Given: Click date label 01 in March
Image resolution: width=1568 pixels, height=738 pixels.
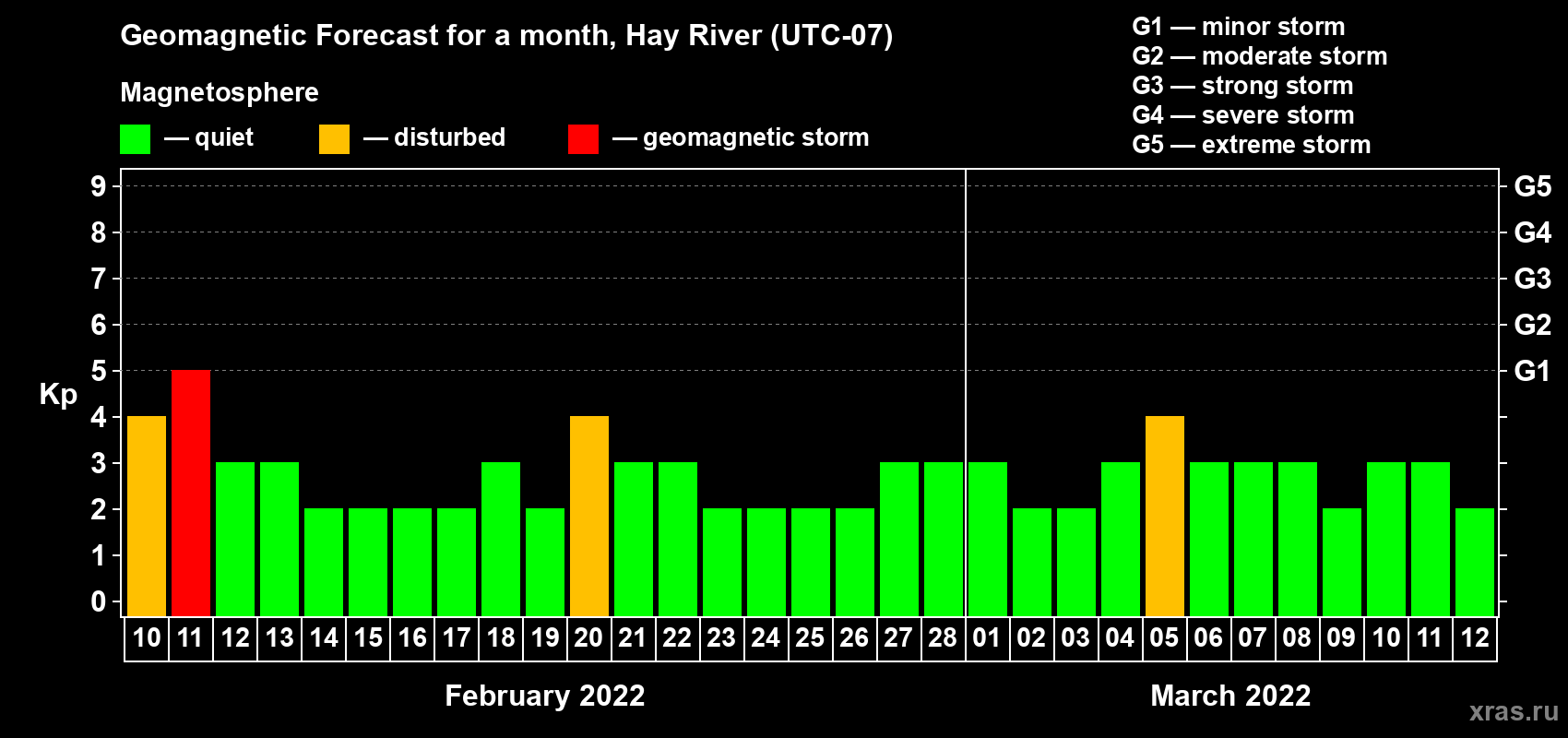Looking at the screenshot, I should pos(987,637).
